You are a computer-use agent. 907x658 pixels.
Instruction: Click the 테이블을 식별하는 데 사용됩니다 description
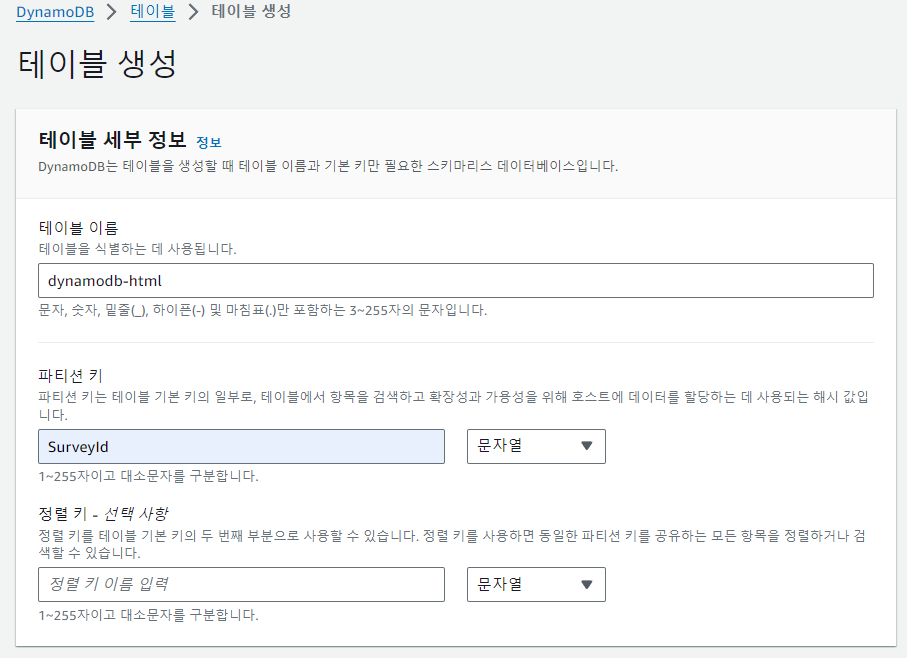pos(137,249)
